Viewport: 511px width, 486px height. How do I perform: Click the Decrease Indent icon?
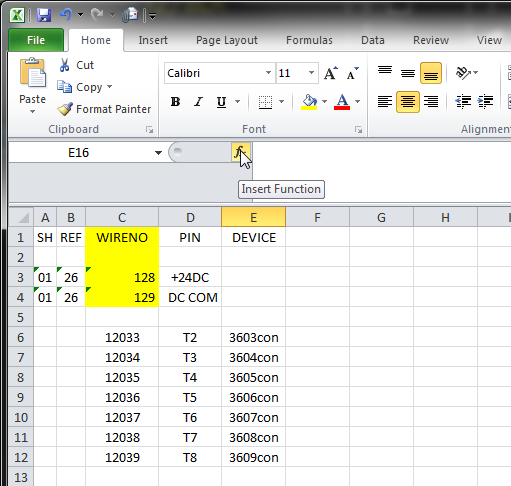coord(463,101)
